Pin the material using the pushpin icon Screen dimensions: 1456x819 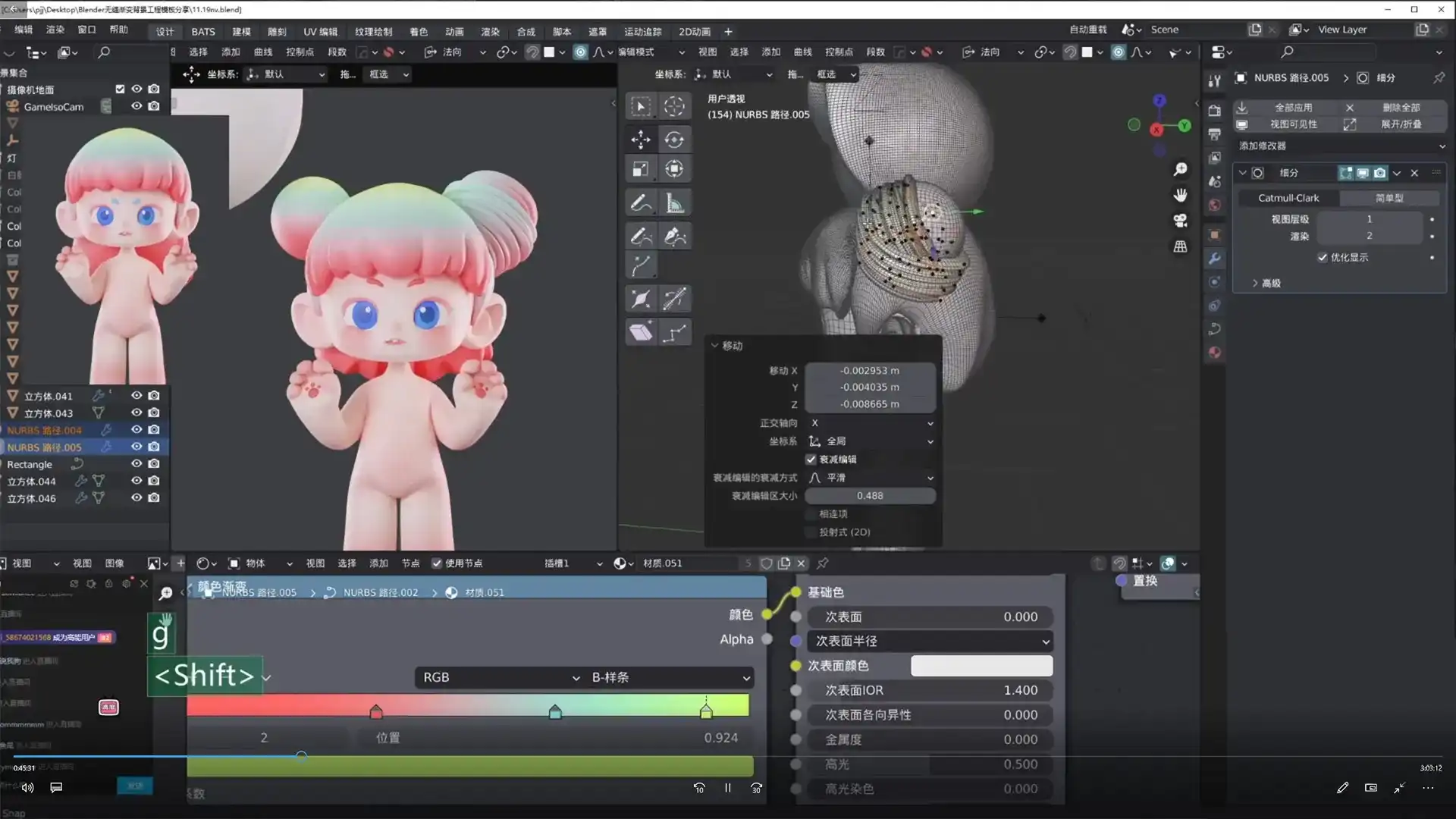822,563
